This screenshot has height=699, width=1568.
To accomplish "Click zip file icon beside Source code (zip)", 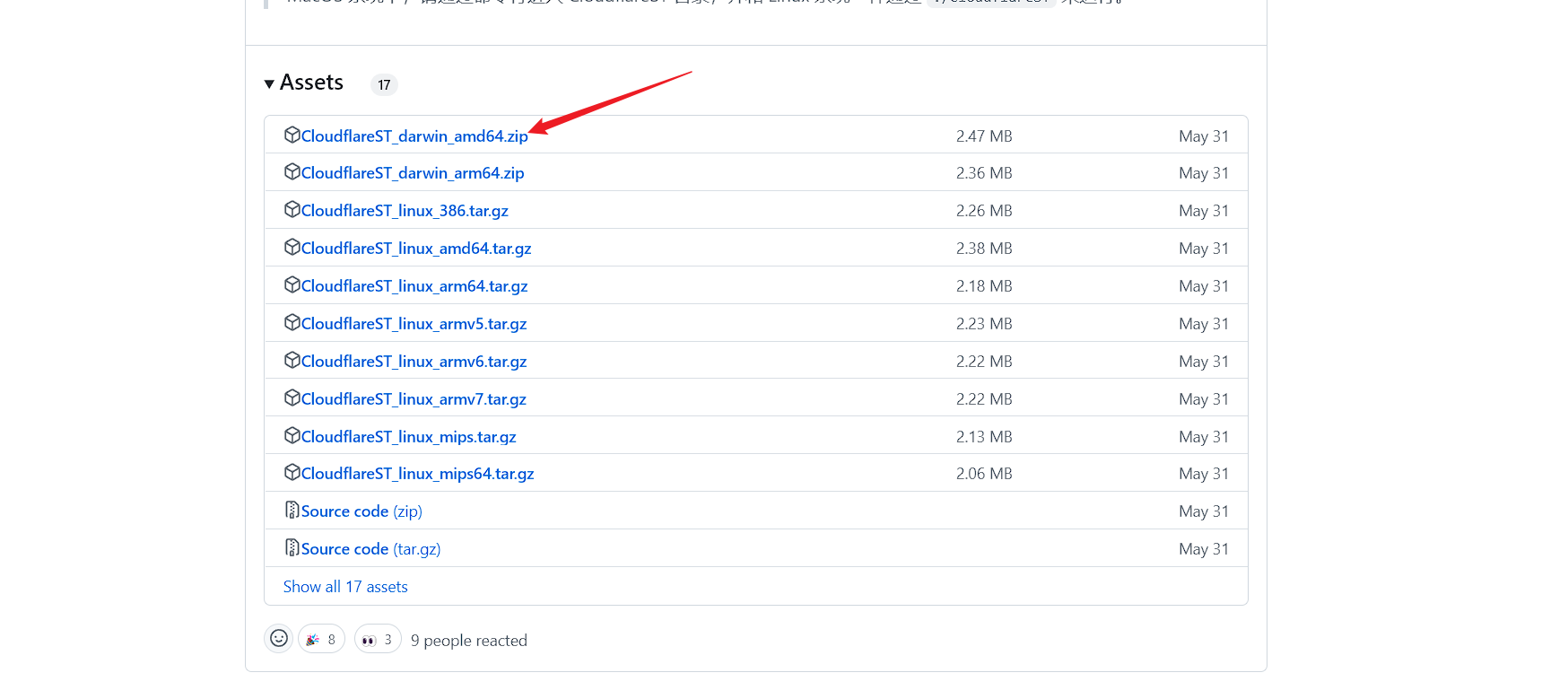I will [x=292, y=510].
